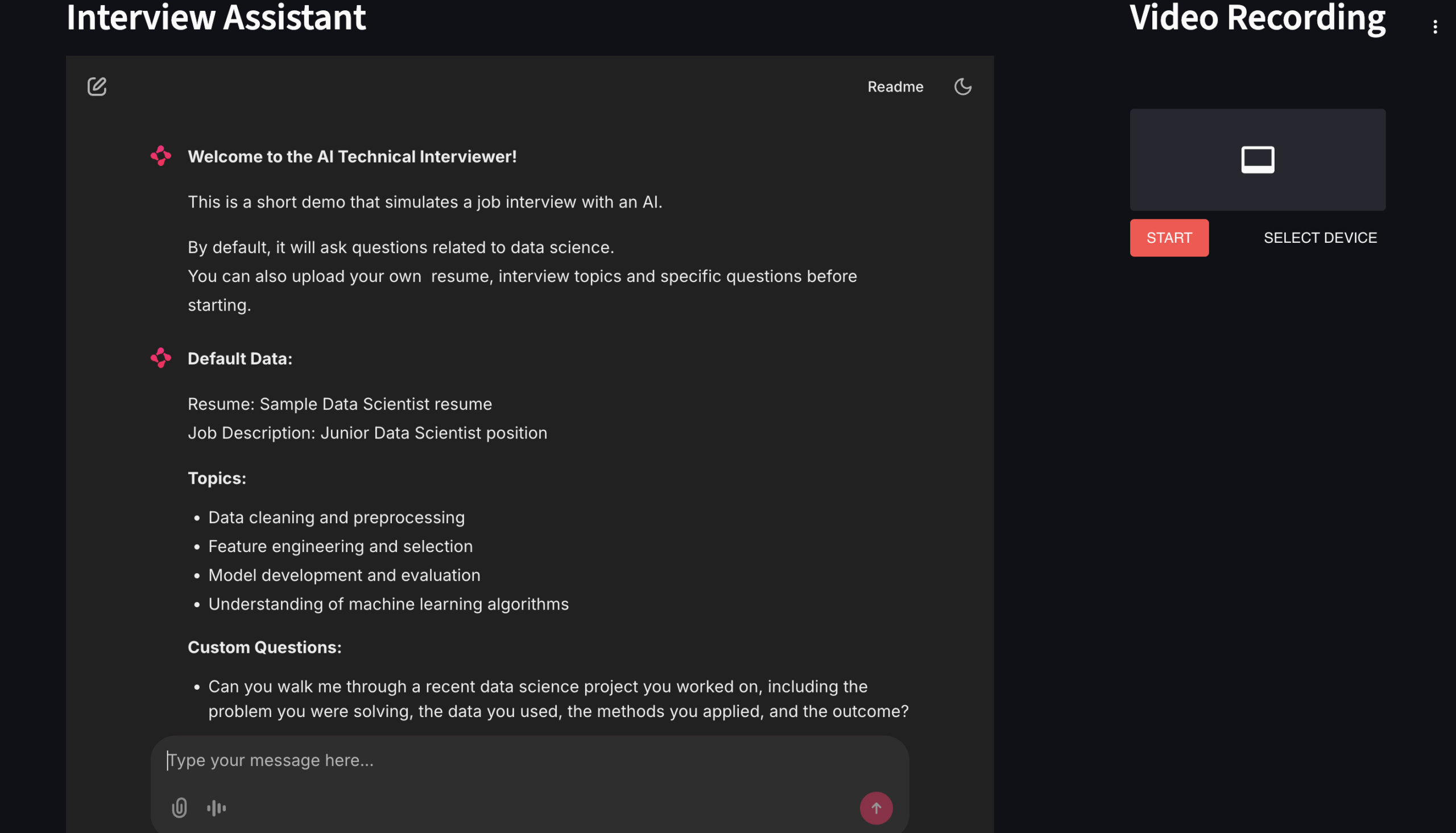Open the SELECT DEVICE option
The height and width of the screenshot is (833, 1456).
[1319, 238]
